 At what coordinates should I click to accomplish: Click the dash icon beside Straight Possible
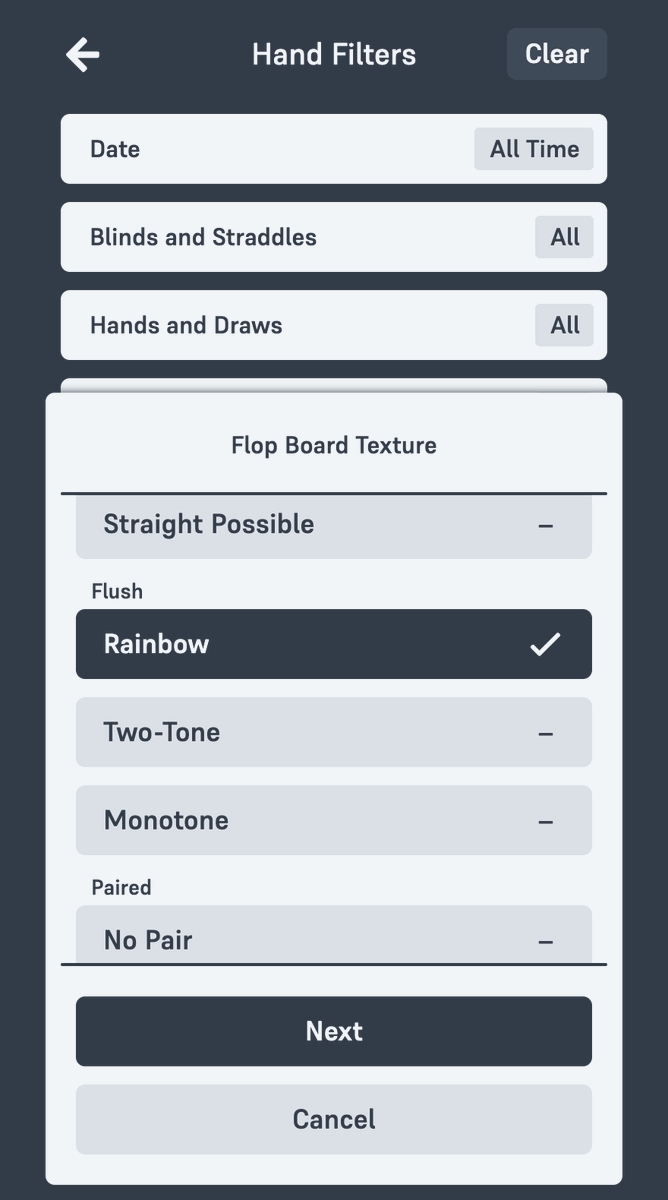click(546, 525)
